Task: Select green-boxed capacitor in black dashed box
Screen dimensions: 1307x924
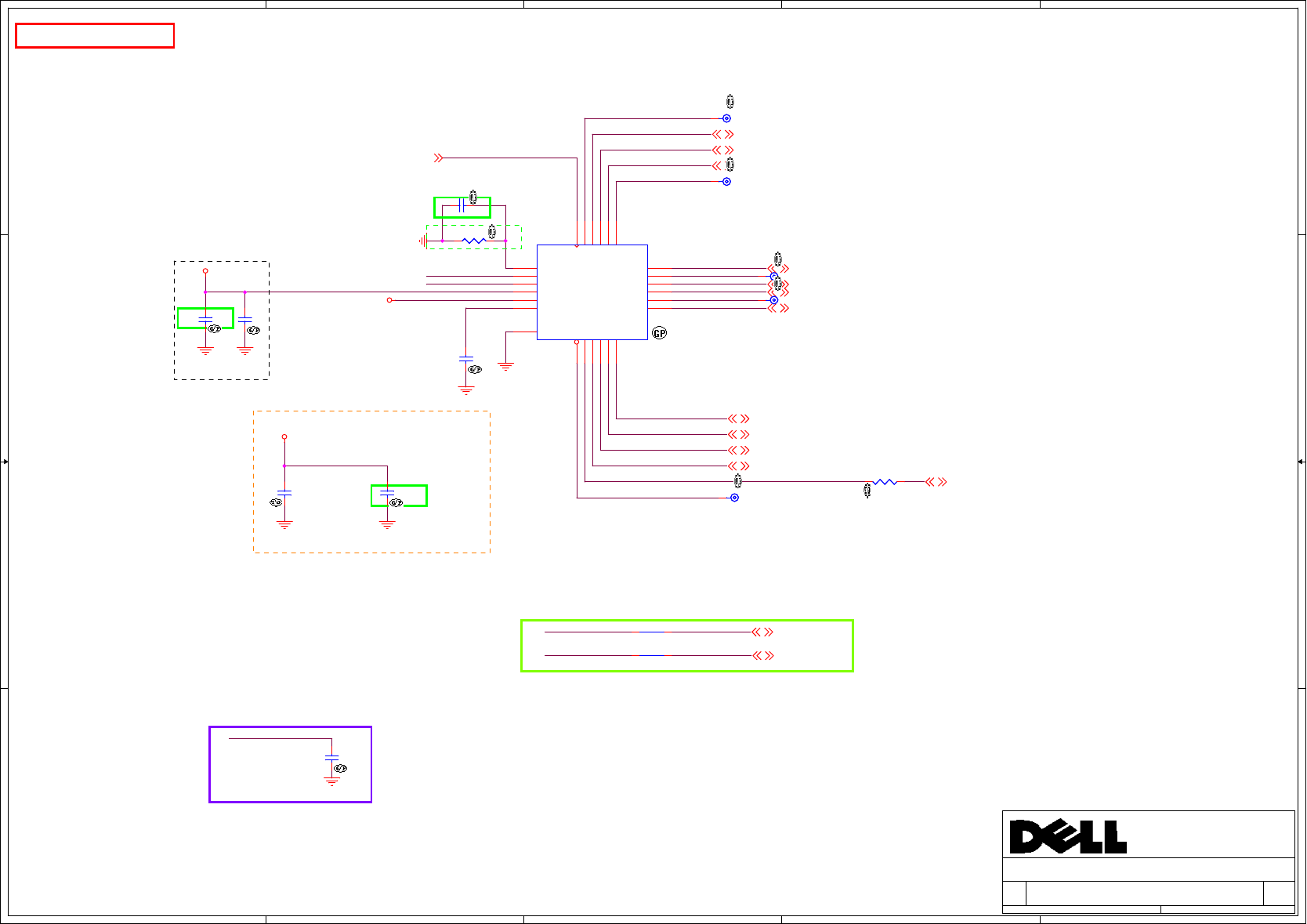Action: [205, 319]
